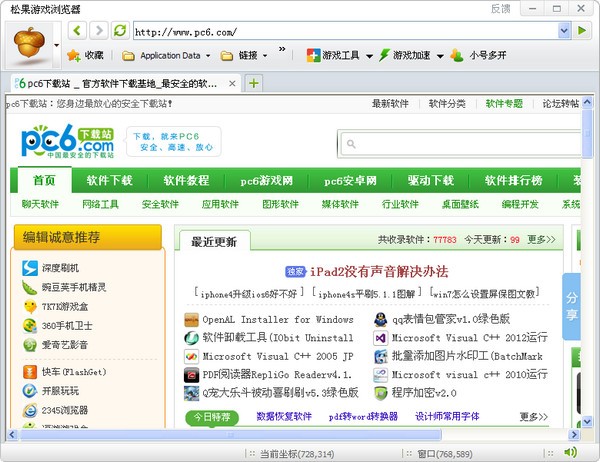600x462 pixels.
Task: Click into the pc6 site search box
Action: point(461,144)
